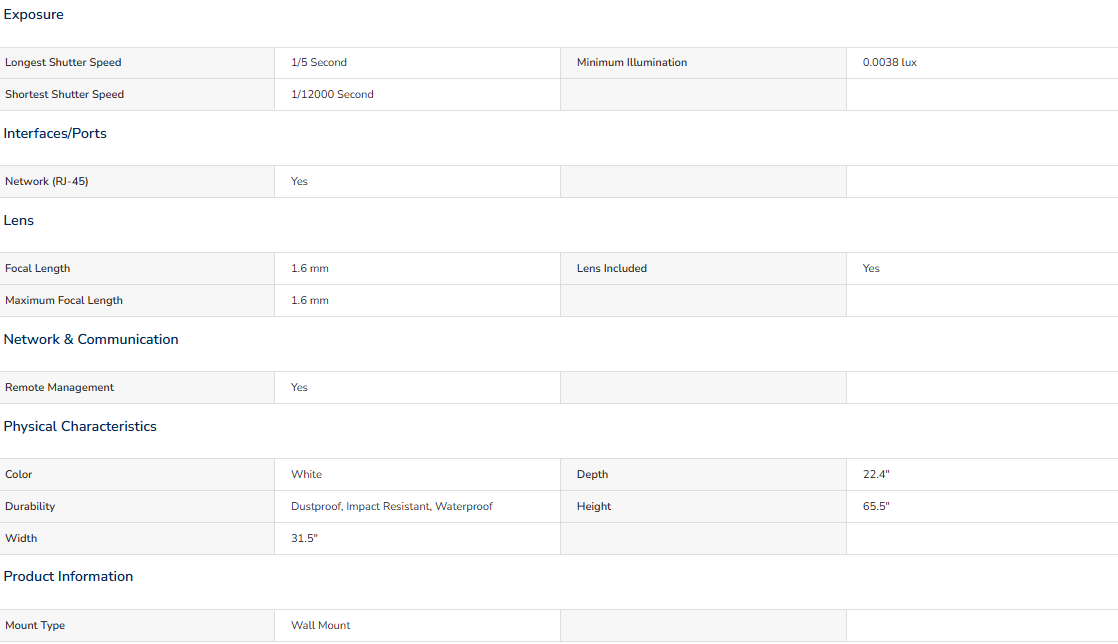Image resolution: width=1118 pixels, height=644 pixels.
Task: Click the Focal Length label
Action: (x=38, y=269)
